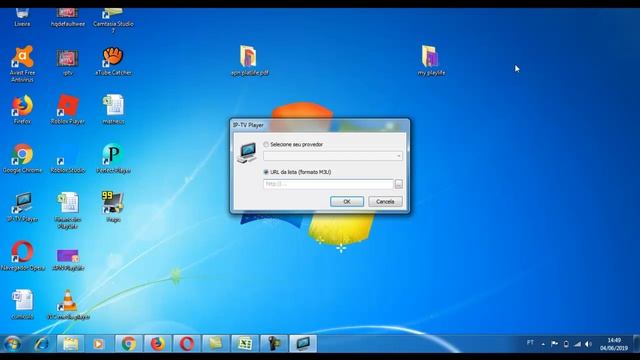Open Perfect Player desktop shortcut

pos(113,158)
